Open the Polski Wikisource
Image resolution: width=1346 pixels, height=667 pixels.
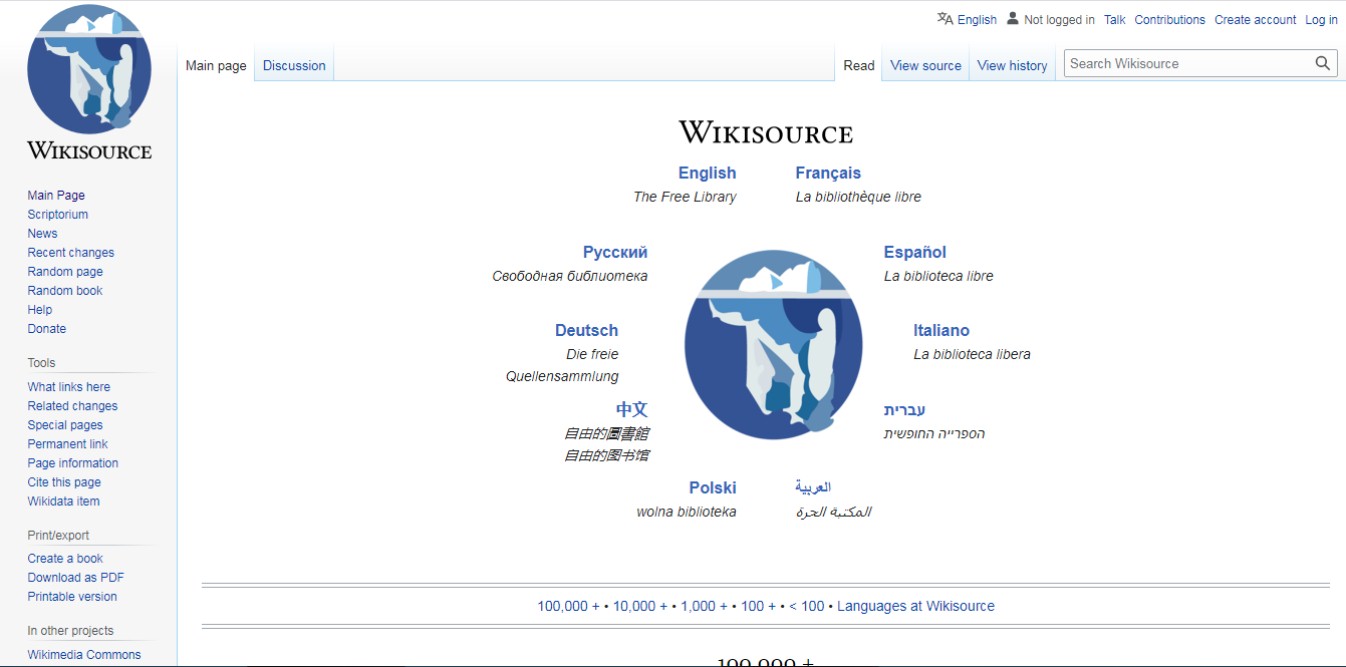712,488
